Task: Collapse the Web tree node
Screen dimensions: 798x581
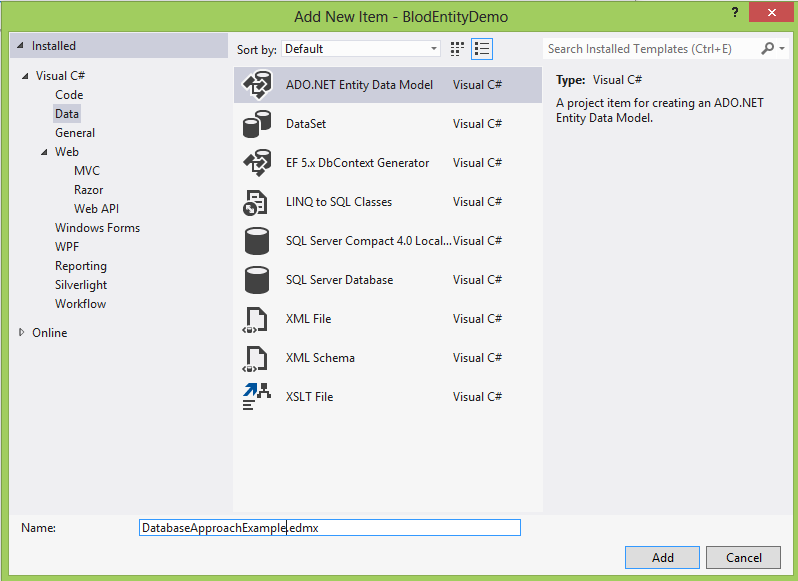Action: click(x=44, y=152)
